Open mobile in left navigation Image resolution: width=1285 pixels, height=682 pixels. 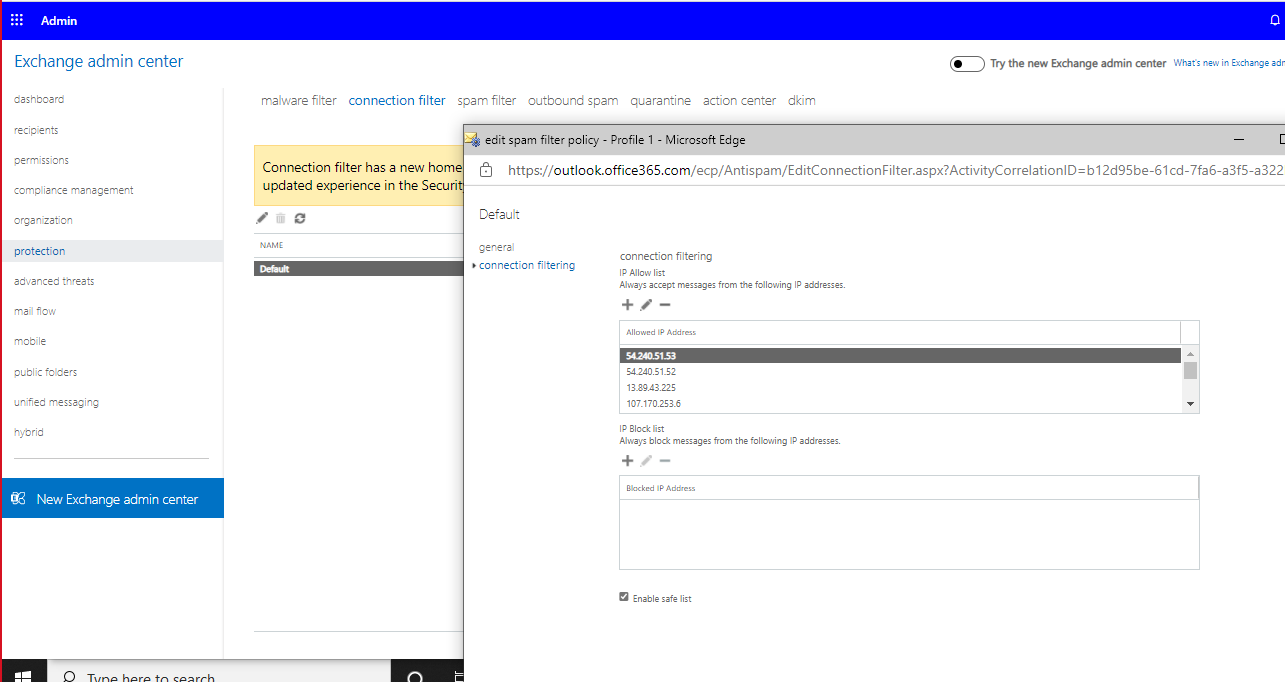30,341
